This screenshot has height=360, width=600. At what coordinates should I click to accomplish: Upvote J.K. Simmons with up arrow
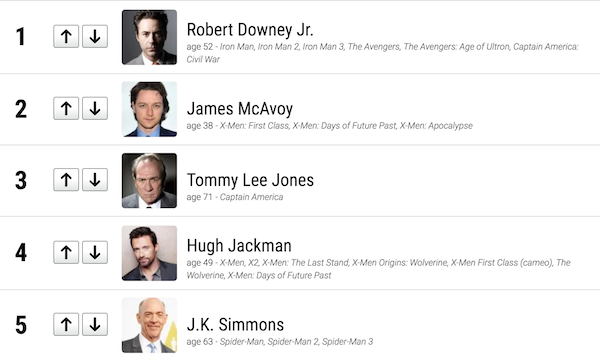click(66, 324)
